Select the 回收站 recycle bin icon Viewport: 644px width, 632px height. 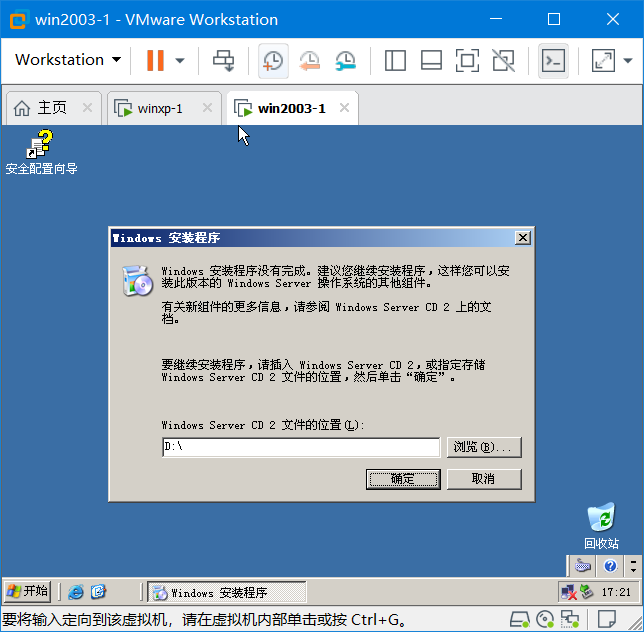[x=601, y=526]
